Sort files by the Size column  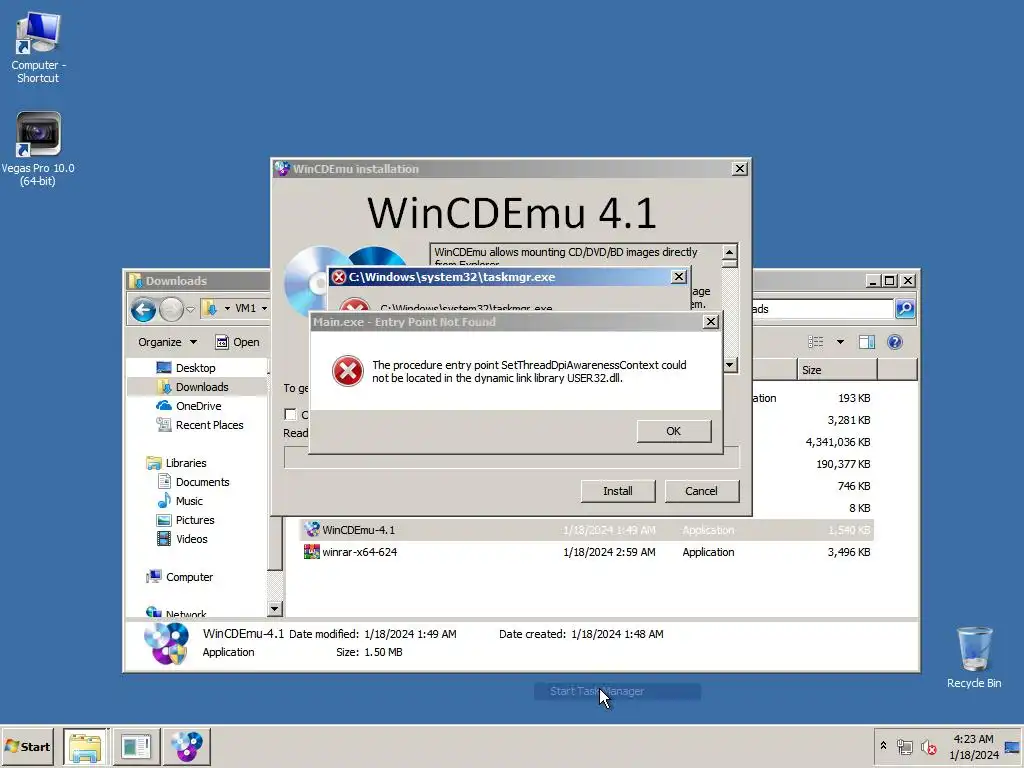[837, 370]
